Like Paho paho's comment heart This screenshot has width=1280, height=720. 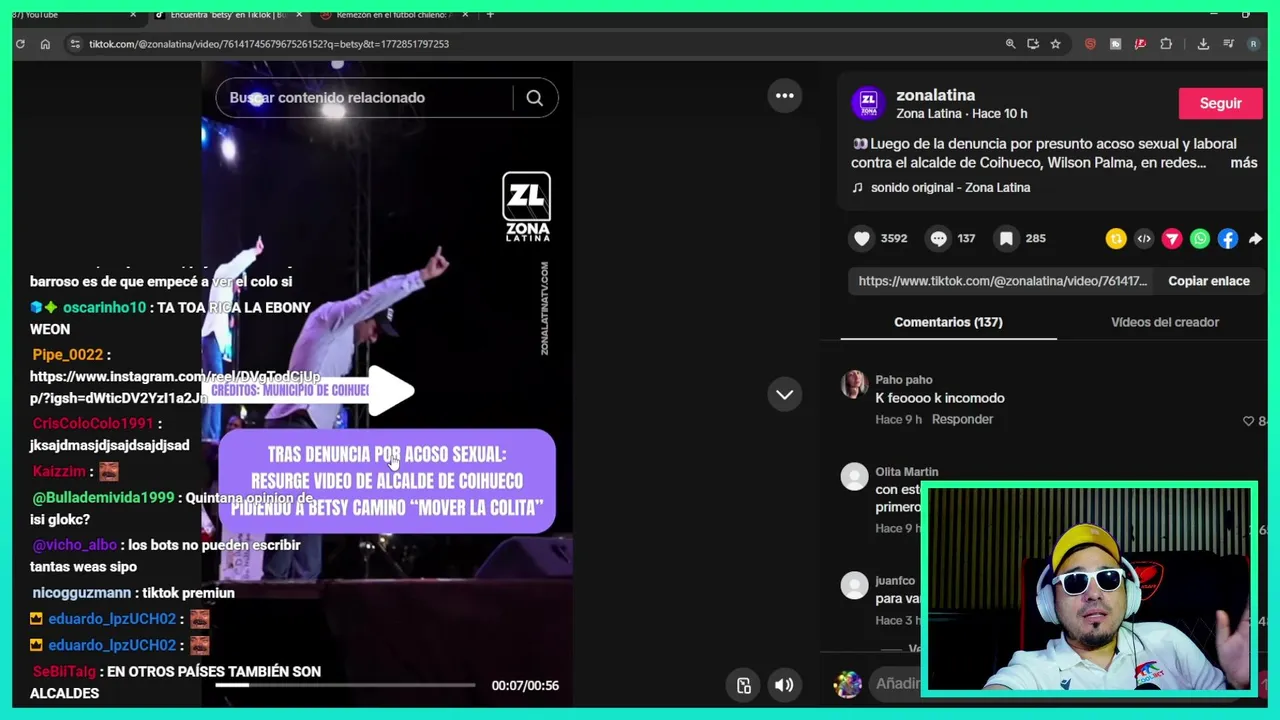coord(1248,421)
